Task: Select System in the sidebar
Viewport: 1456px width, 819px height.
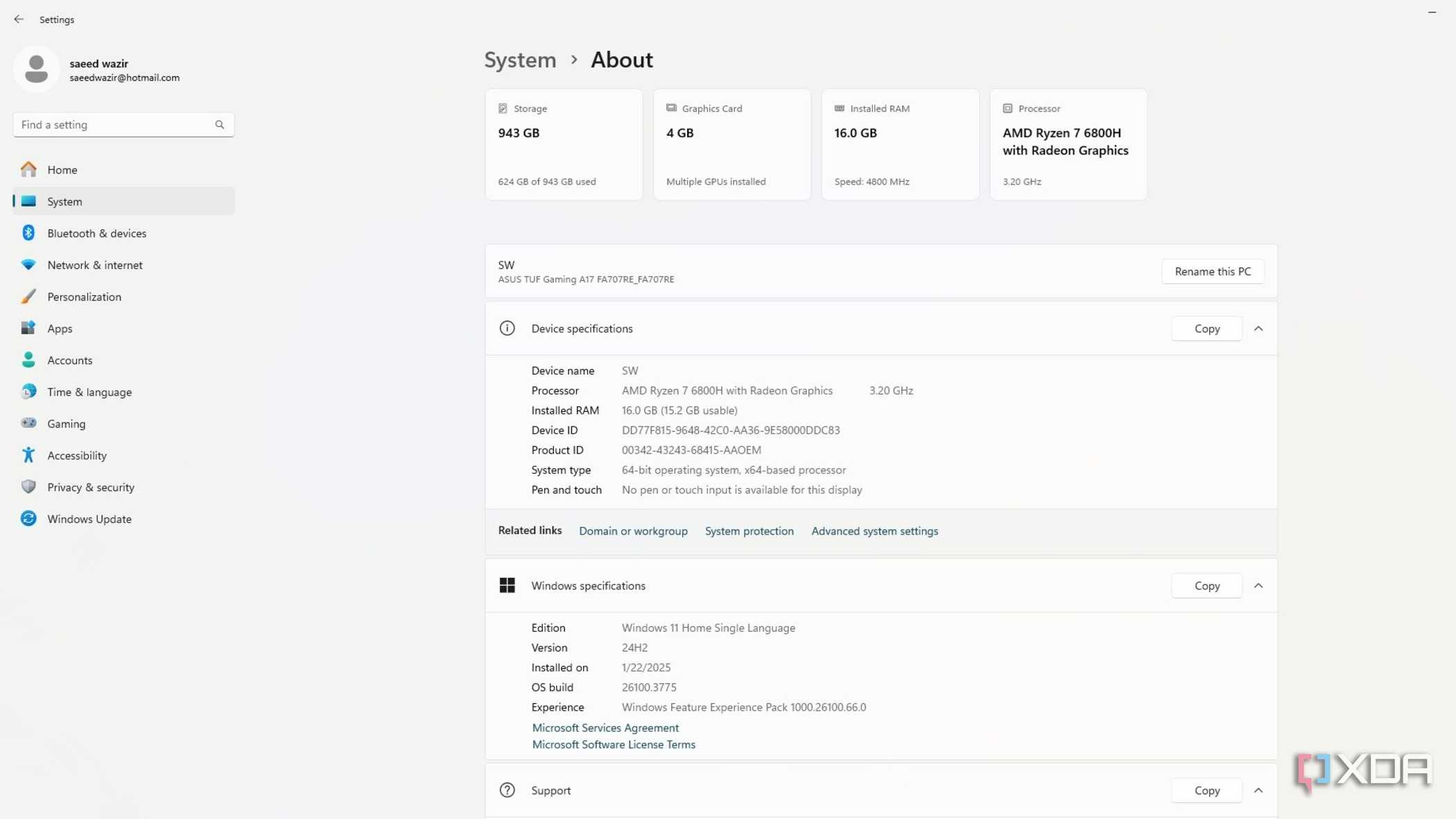Action: pos(123,201)
